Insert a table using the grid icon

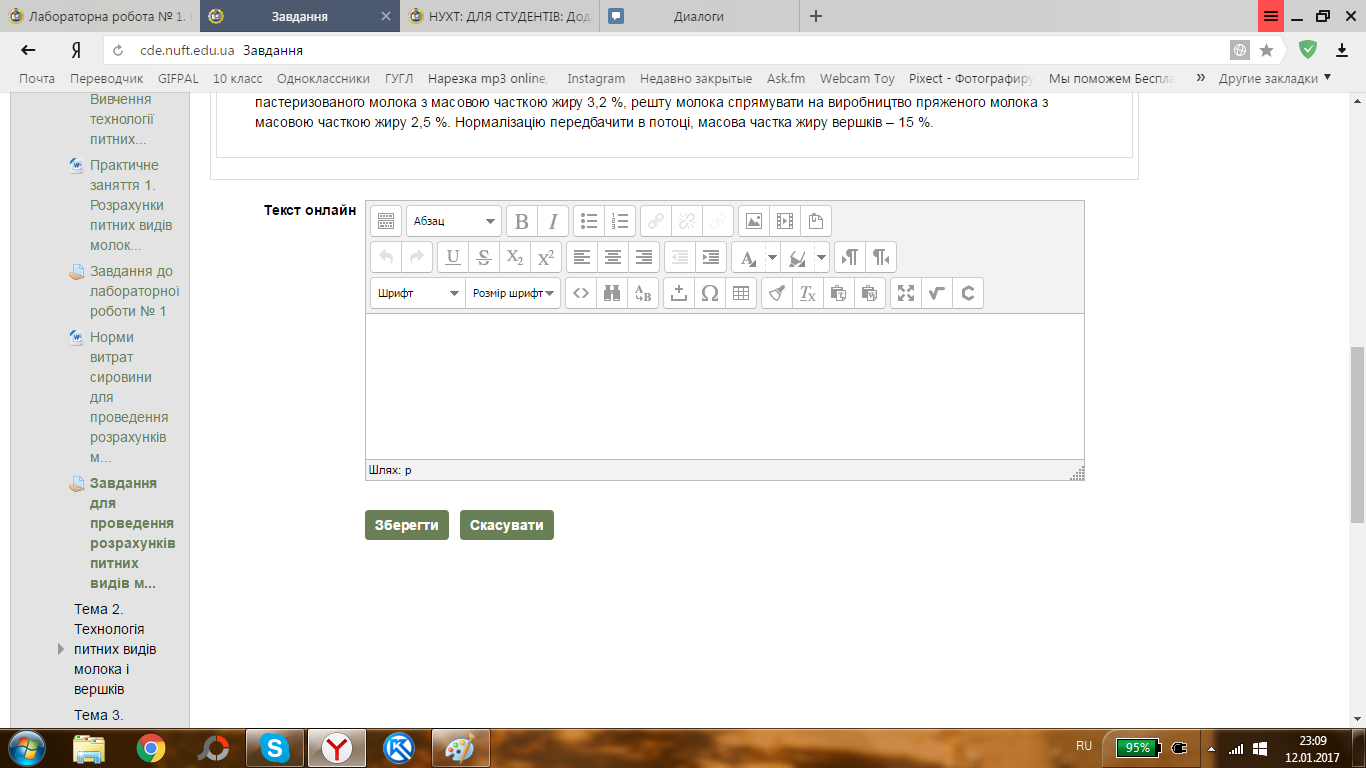click(740, 293)
